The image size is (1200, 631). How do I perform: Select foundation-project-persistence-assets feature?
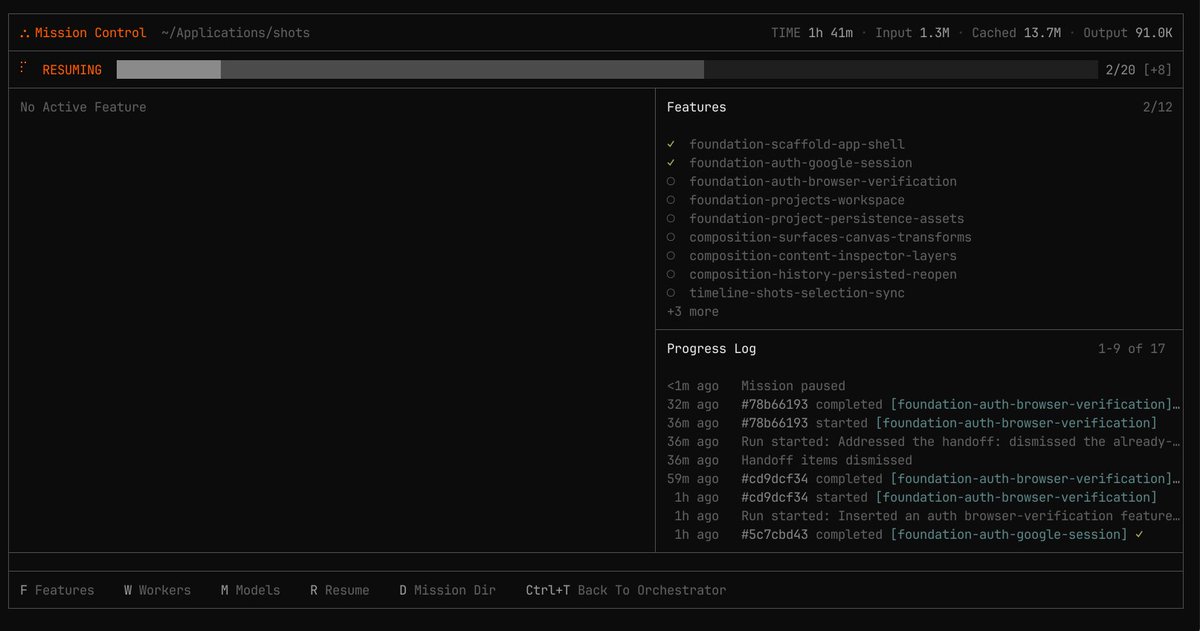pos(827,219)
